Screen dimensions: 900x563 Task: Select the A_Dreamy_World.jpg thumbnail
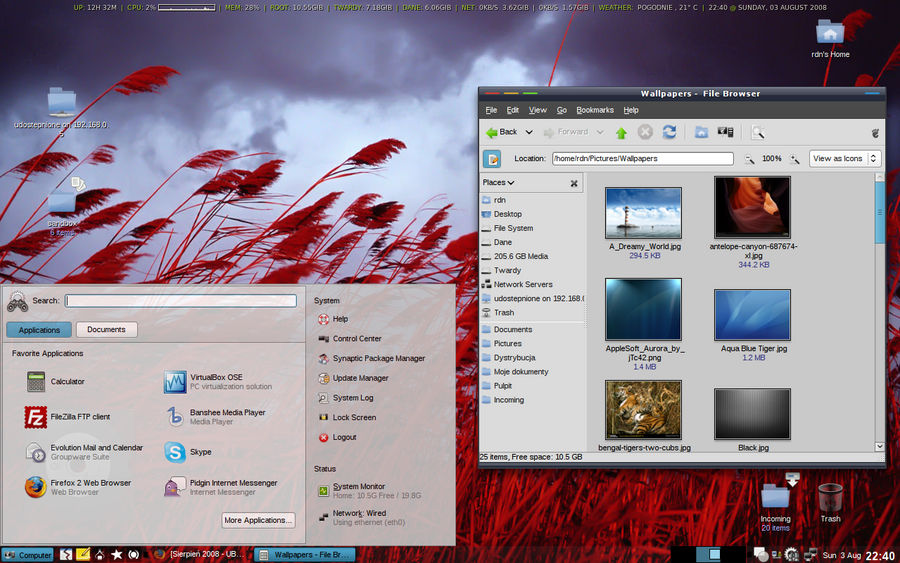coord(643,213)
